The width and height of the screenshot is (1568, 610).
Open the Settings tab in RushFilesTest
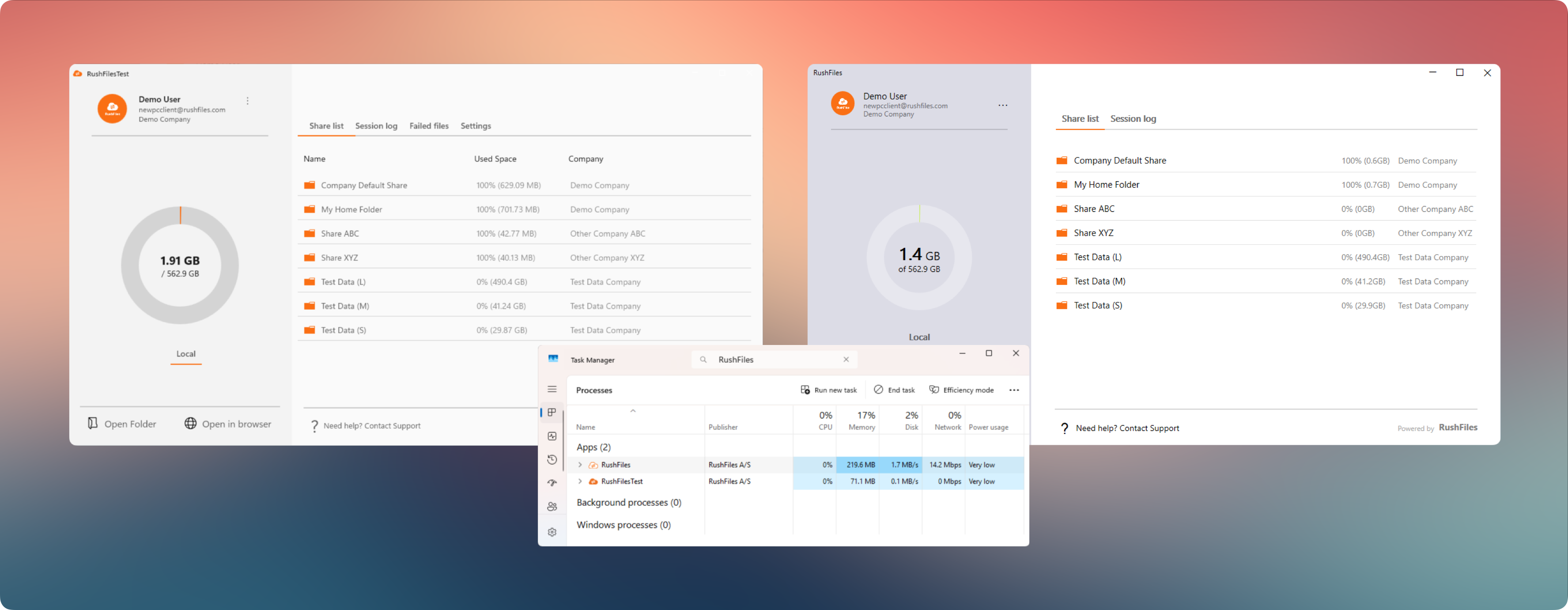(x=476, y=126)
